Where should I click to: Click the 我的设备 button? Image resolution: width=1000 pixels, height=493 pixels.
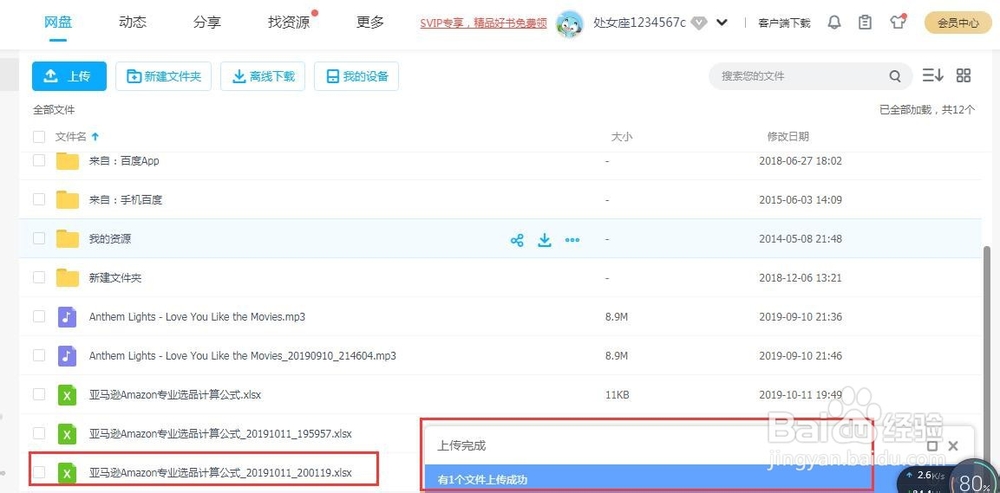pos(357,77)
